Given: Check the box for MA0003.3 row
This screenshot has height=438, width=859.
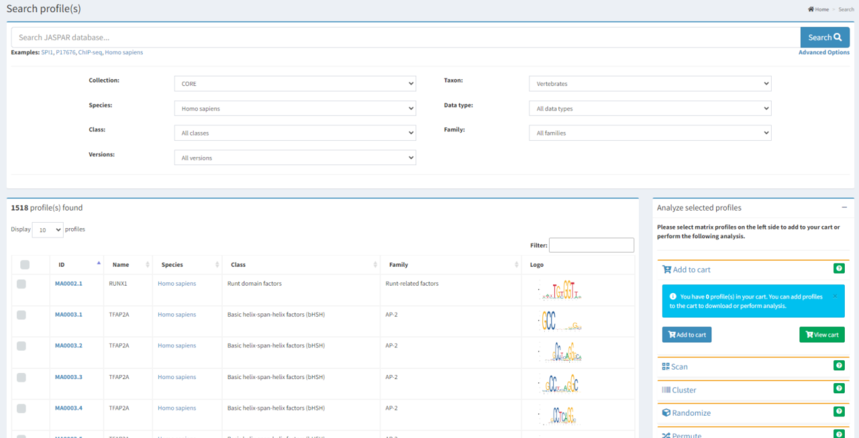Looking at the screenshot, I should (21, 377).
